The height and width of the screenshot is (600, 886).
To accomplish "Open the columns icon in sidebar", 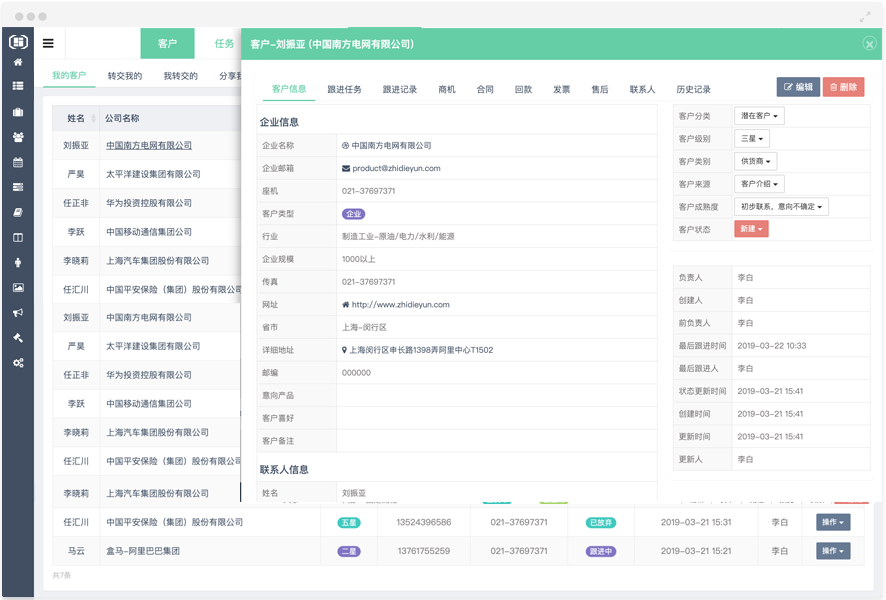I will tap(18, 237).
